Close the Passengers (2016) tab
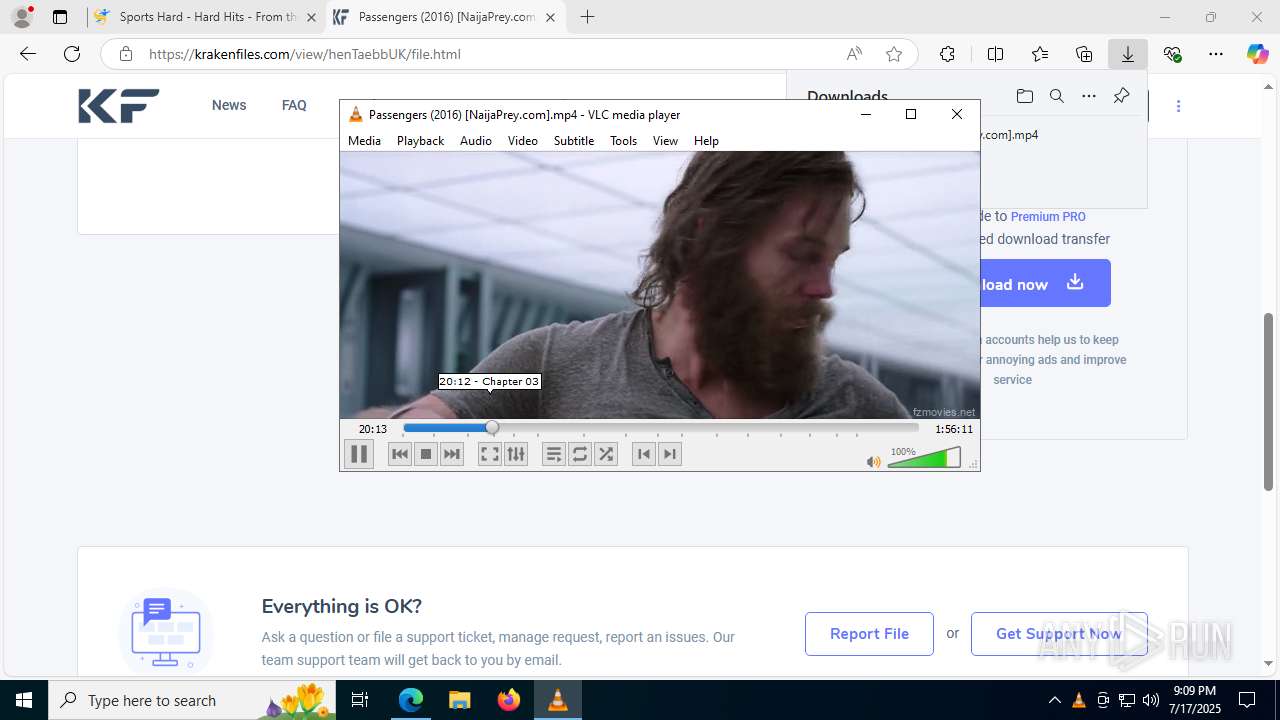Screen dimensions: 1280x720 point(550,17)
